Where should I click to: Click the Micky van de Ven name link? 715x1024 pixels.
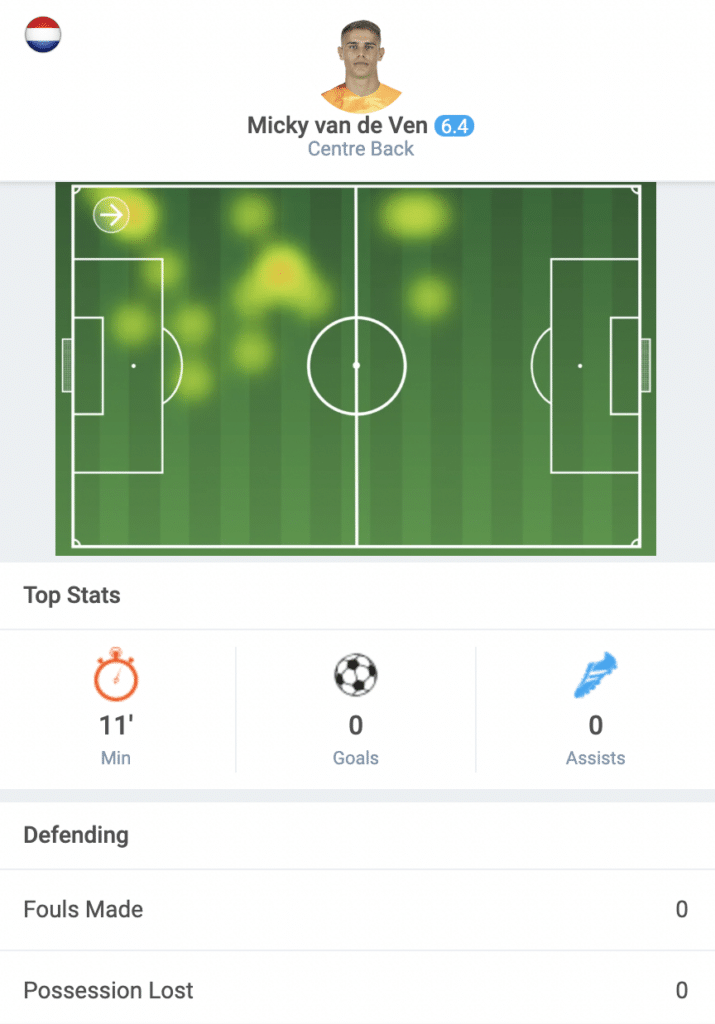point(337,125)
